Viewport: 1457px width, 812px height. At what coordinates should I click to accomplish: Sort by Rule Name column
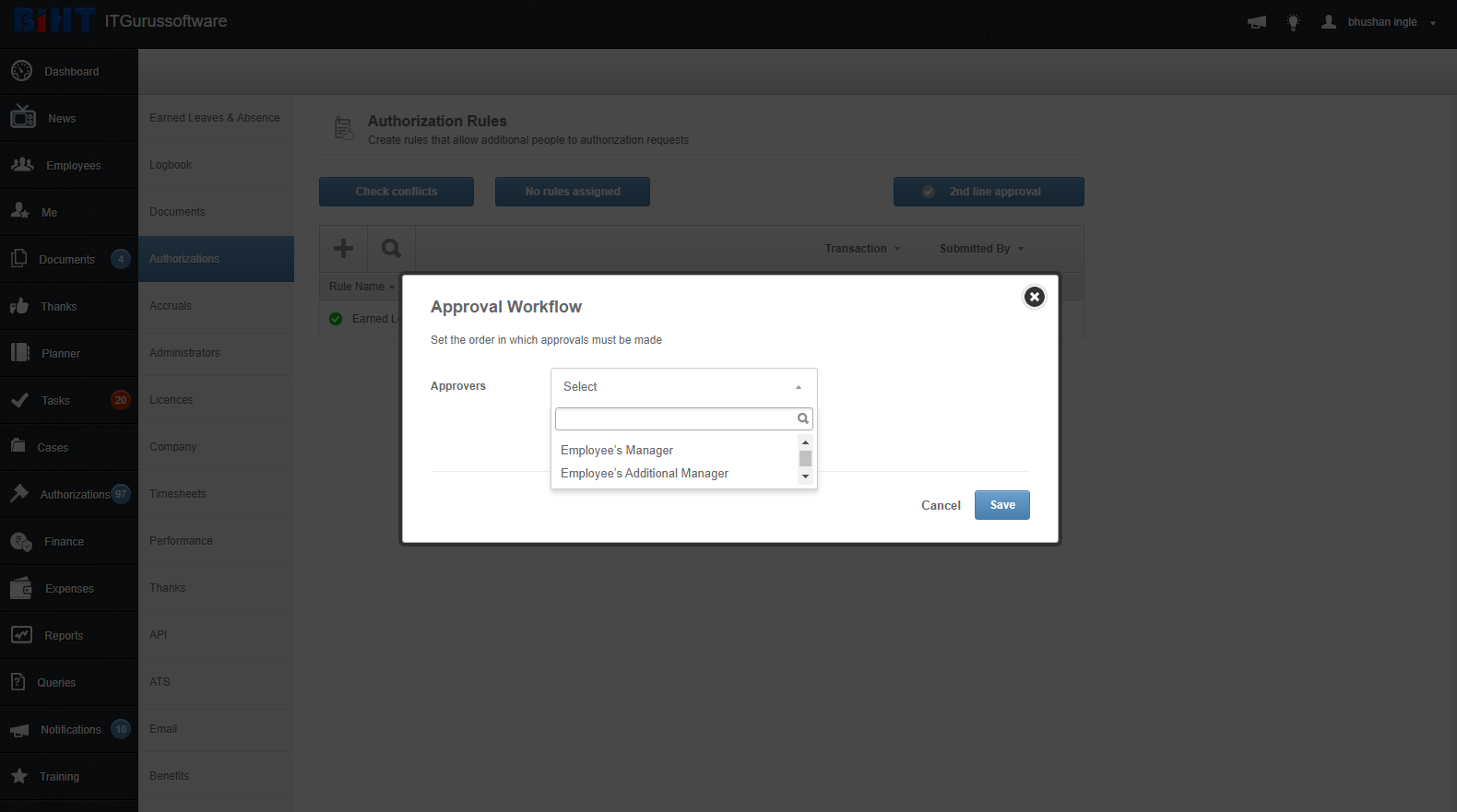coord(361,287)
